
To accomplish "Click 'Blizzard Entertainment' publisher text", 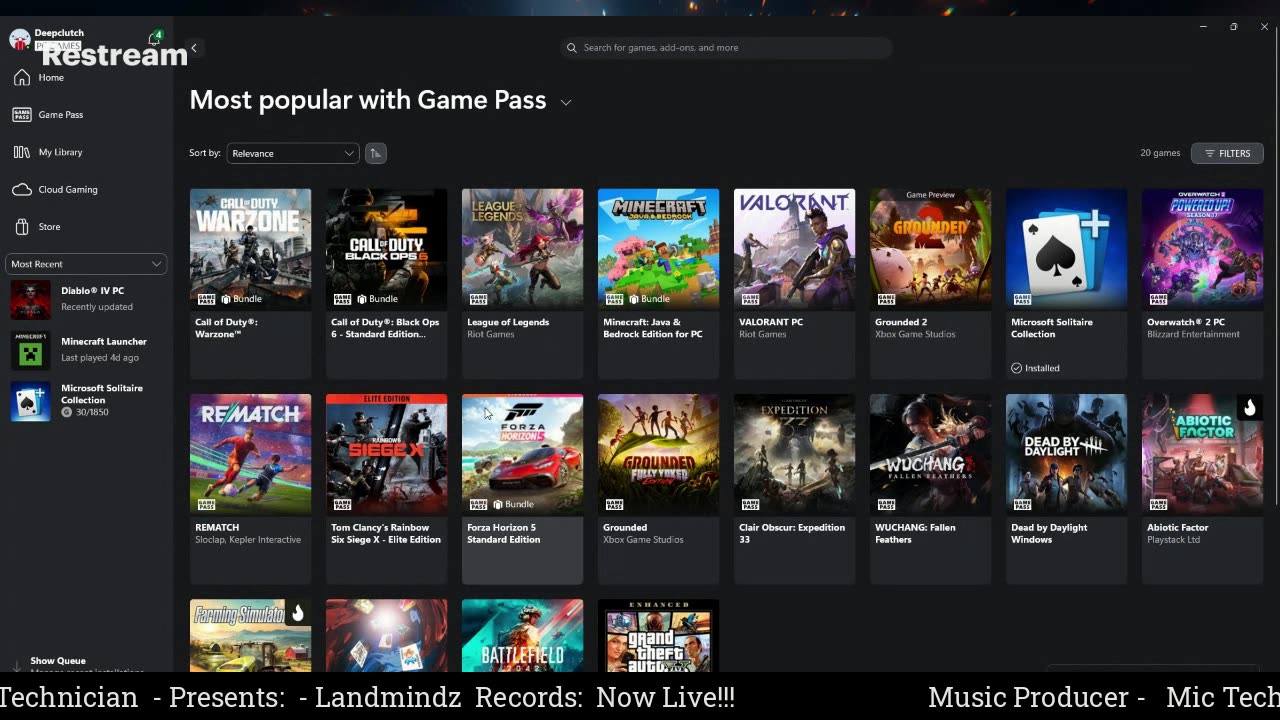I will (1193, 334).
